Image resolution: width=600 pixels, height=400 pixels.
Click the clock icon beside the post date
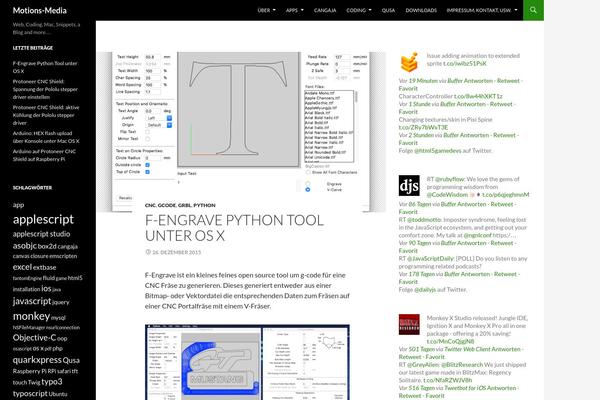pyautogui.click(x=148, y=252)
